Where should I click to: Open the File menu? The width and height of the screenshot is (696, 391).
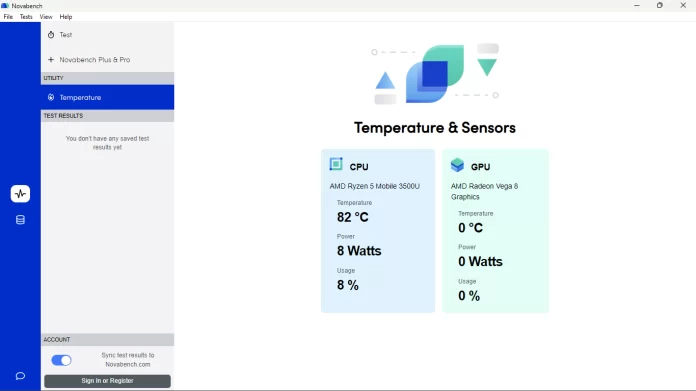coord(8,17)
